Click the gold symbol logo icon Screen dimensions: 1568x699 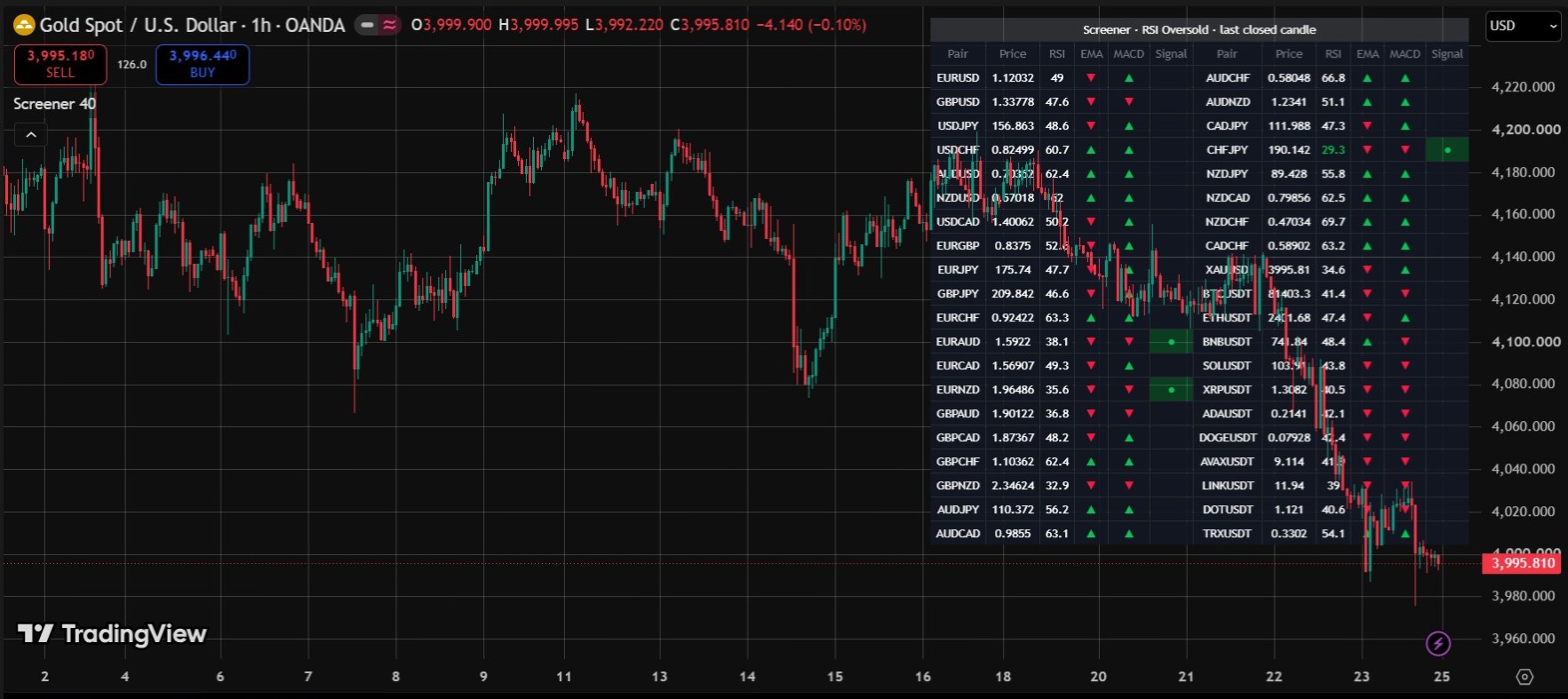[x=23, y=25]
